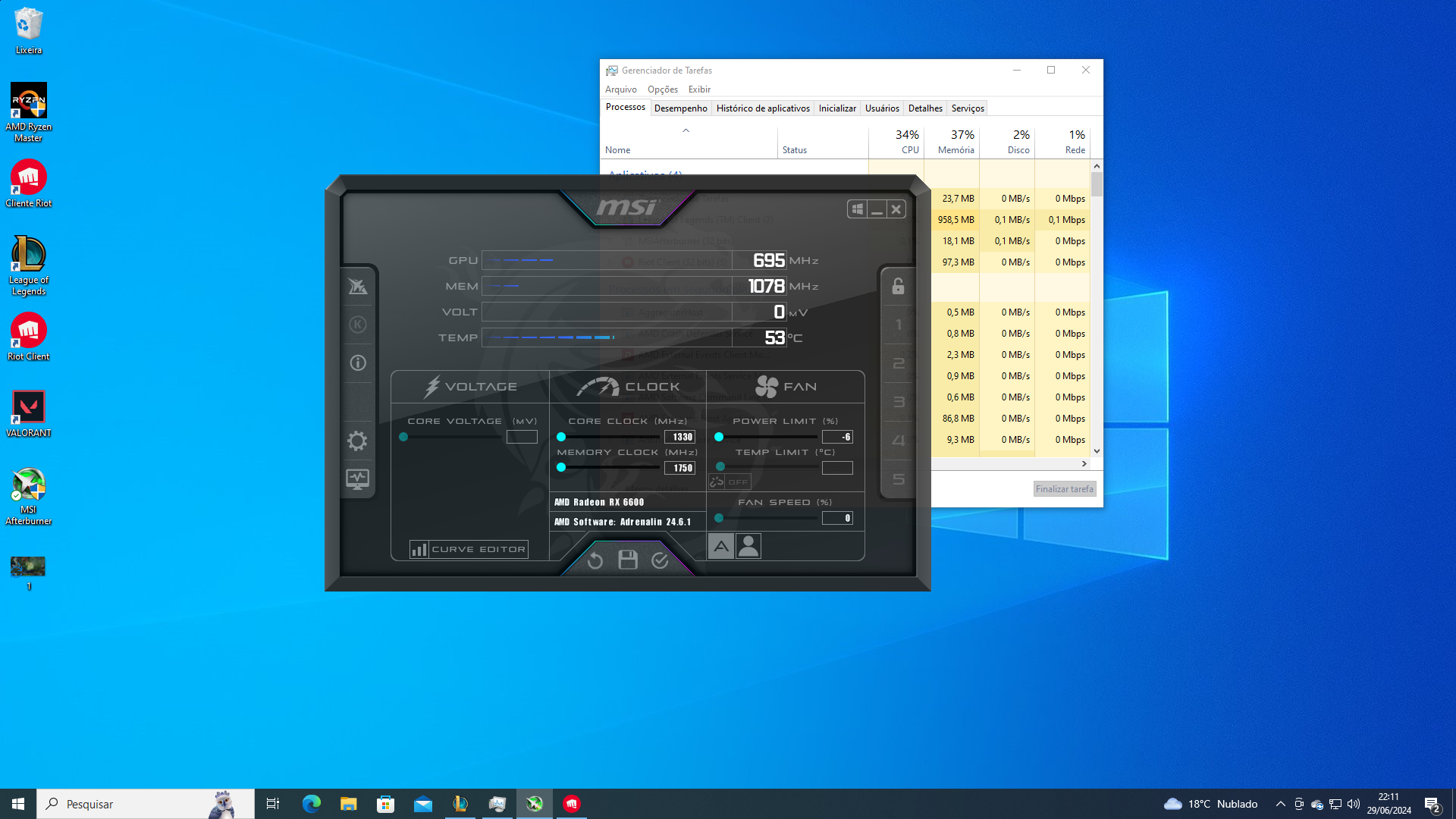
Task: Open the Curve Editor
Action: 469,549
